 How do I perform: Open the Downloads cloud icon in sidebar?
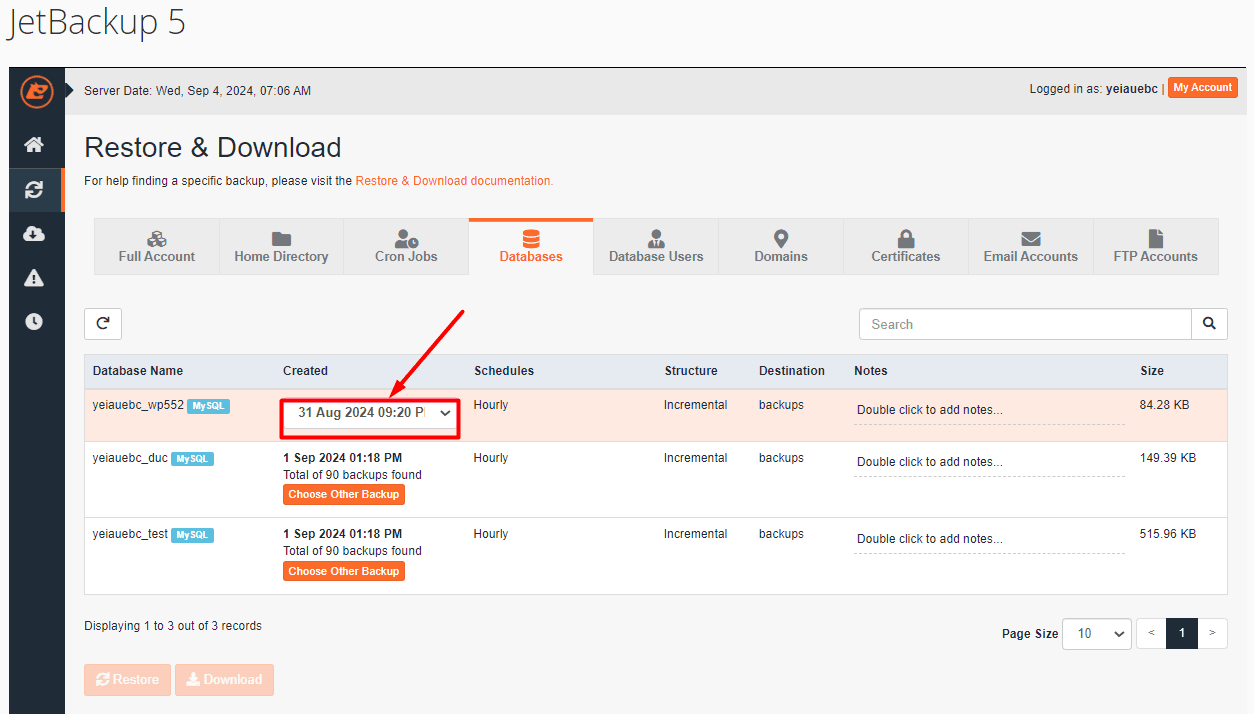pos(34,233)
